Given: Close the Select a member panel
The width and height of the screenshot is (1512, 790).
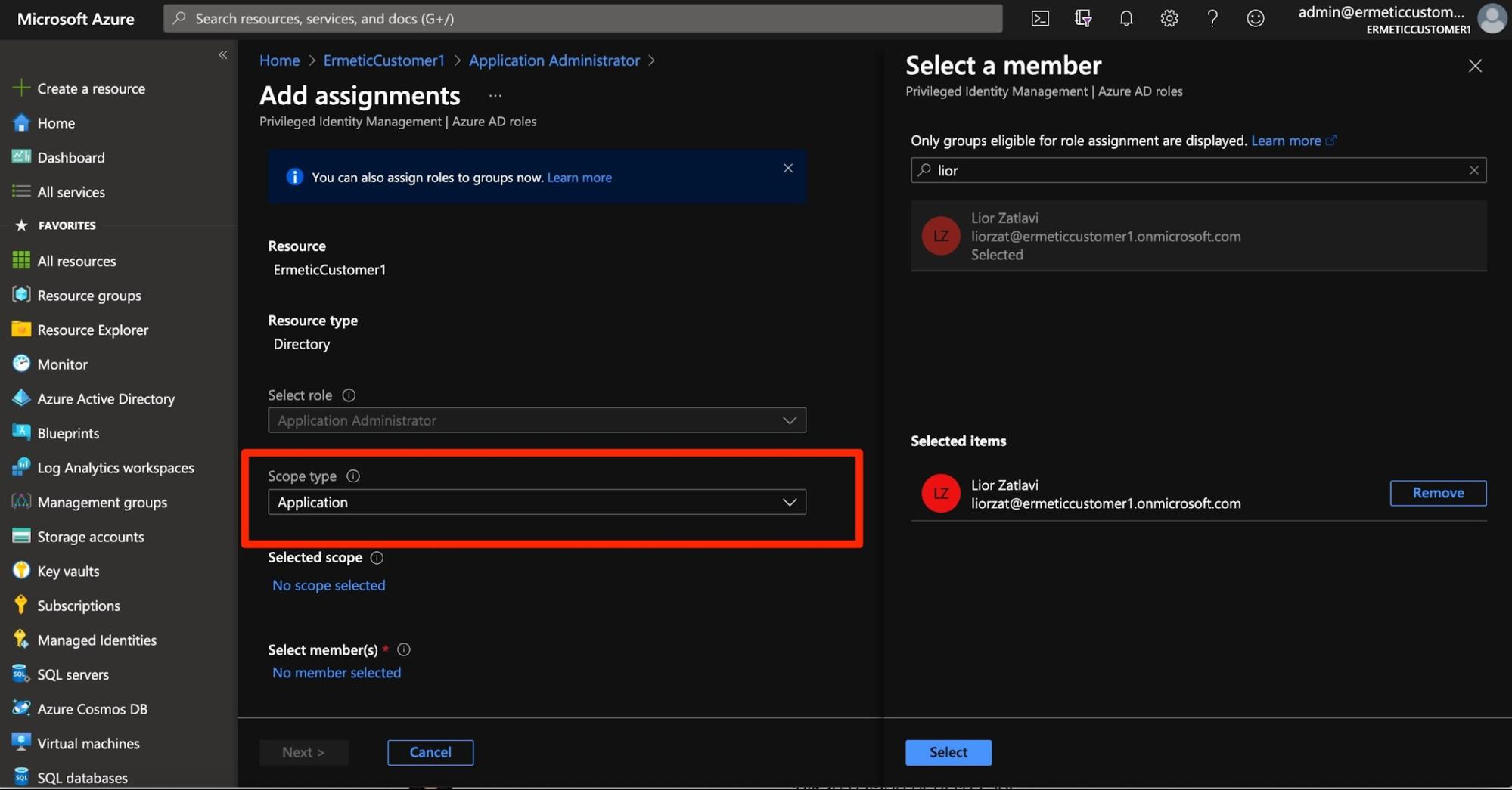Looking at the screenshot, I should point(1474,66).
